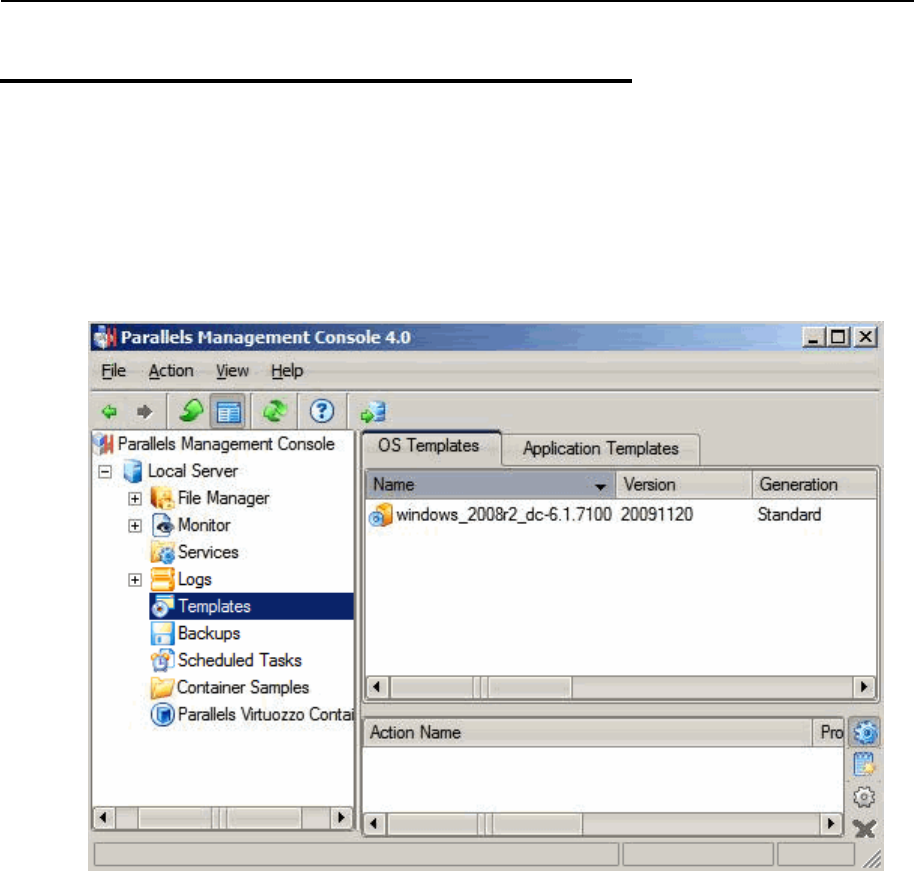
Task: Click the Logs stack icon
Action: pos(163,579)
